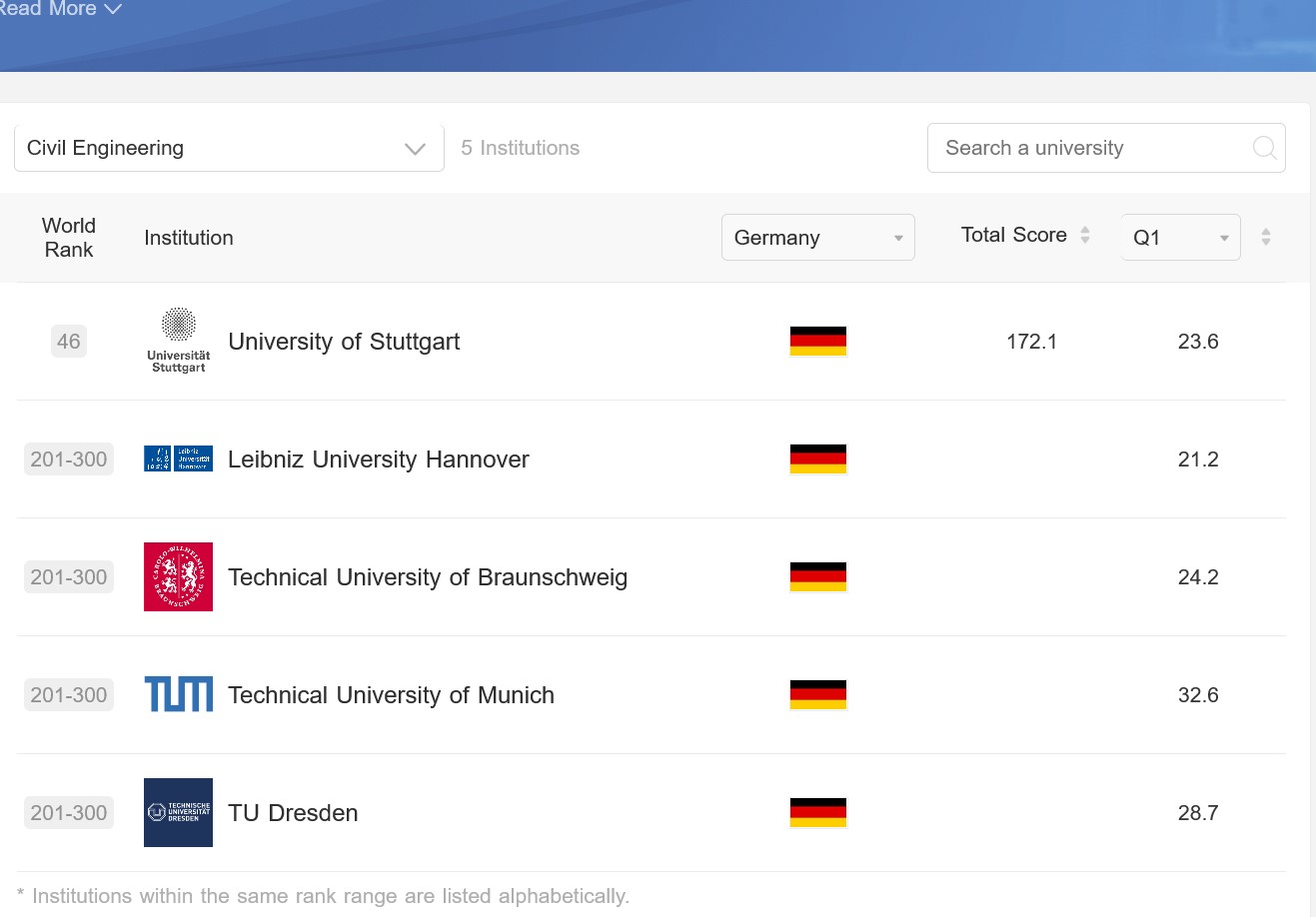The height and width of the screenshot is (917, 1316).
Task: Sort by Total Score arrows
Action: (1085, 236)
